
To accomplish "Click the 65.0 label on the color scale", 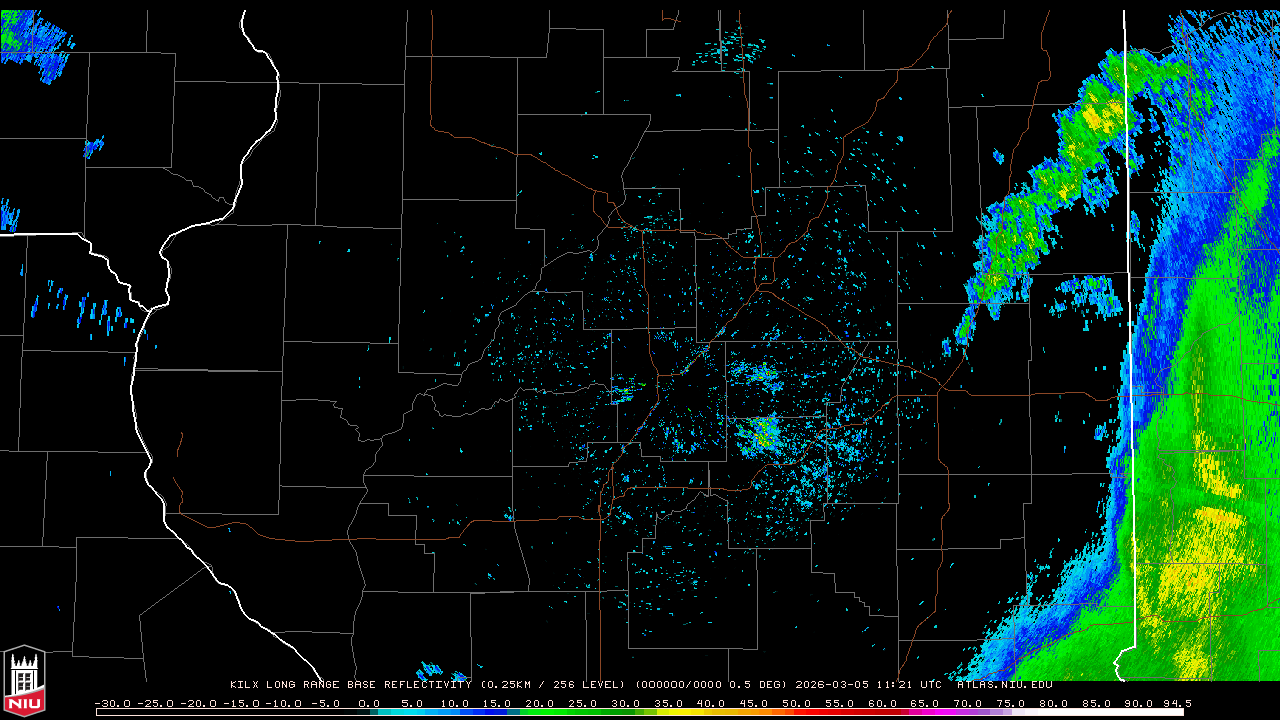I will click(924, 704).
